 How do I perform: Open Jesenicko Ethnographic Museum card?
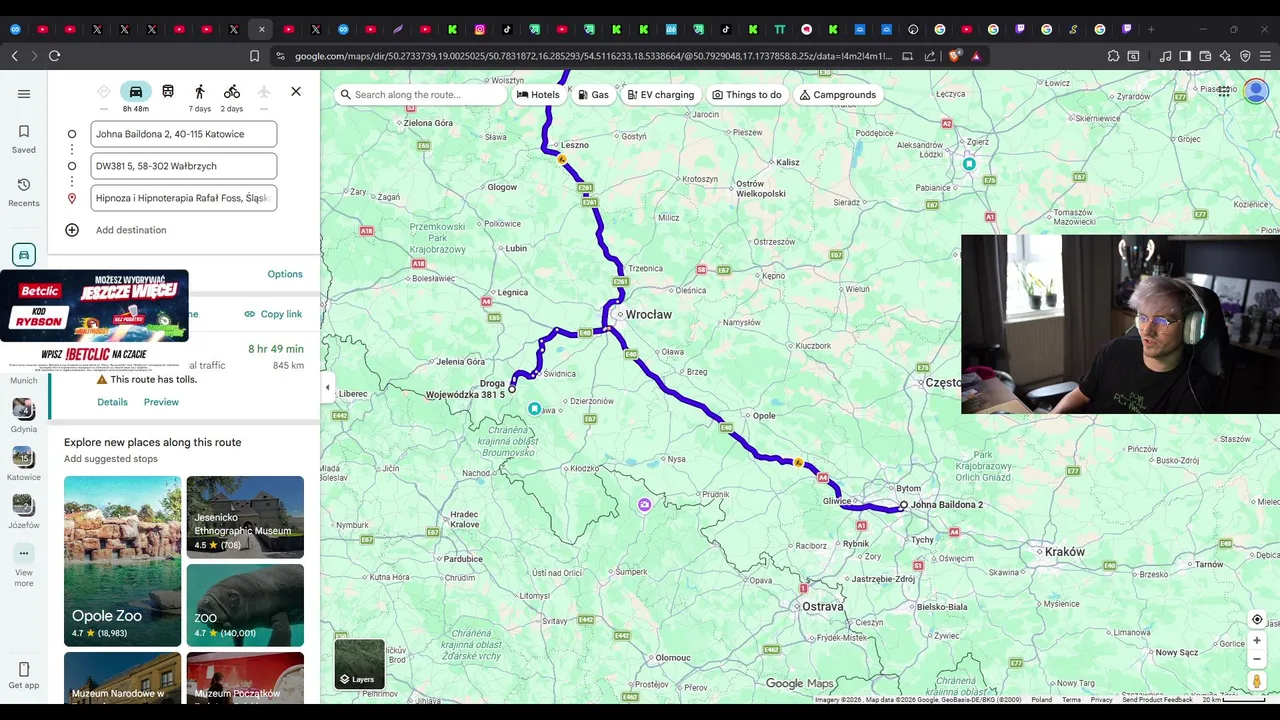(245, 517)
